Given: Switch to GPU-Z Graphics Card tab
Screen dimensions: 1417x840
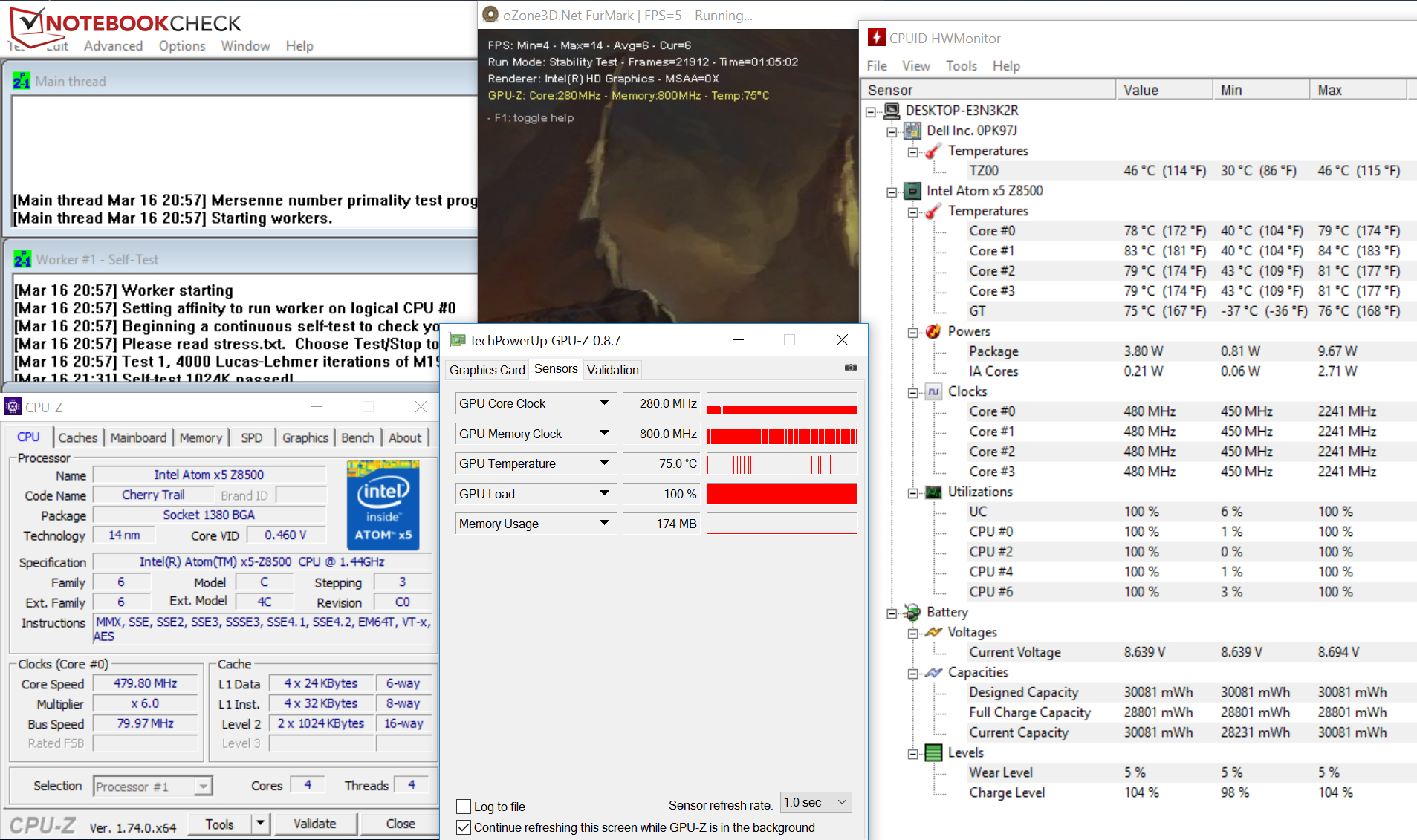Looking at the screenshot, I should click(487, 369).
